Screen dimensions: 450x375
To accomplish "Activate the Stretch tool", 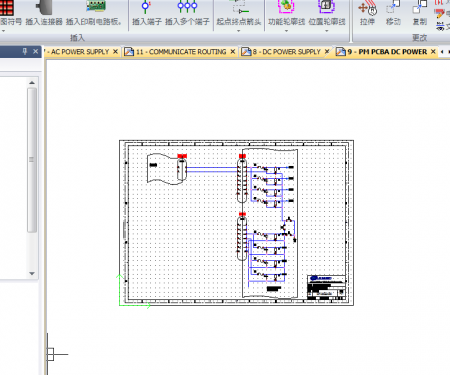I will coord(367,8).
